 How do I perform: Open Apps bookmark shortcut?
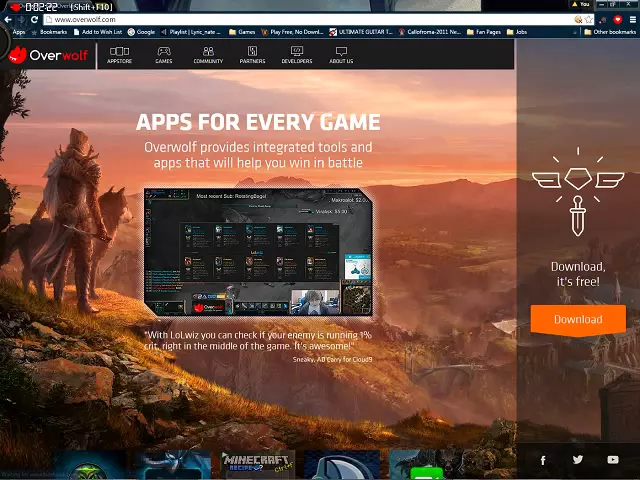(x=19, y=32)
